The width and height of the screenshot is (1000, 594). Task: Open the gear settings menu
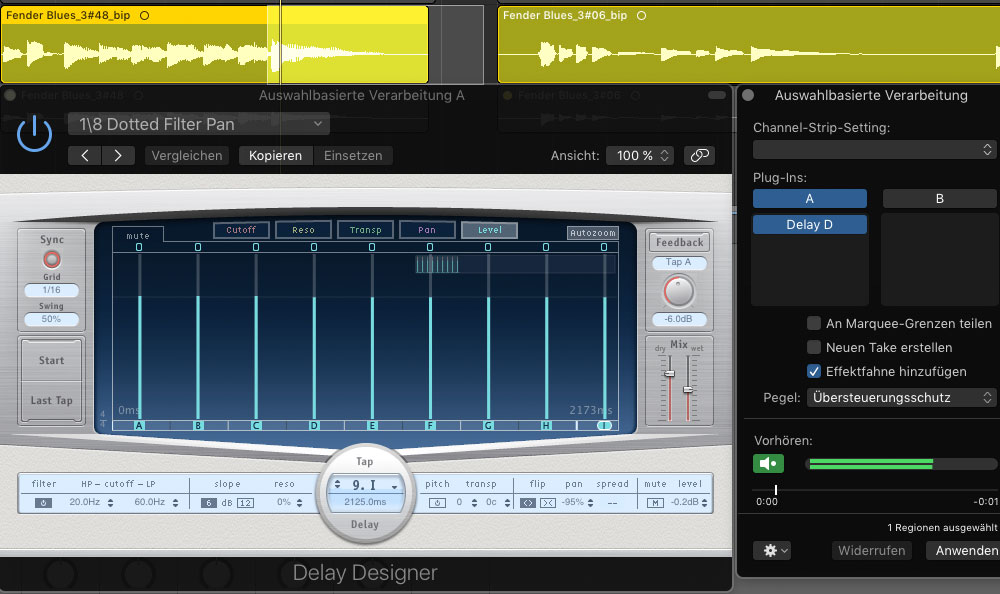(771, 551)
